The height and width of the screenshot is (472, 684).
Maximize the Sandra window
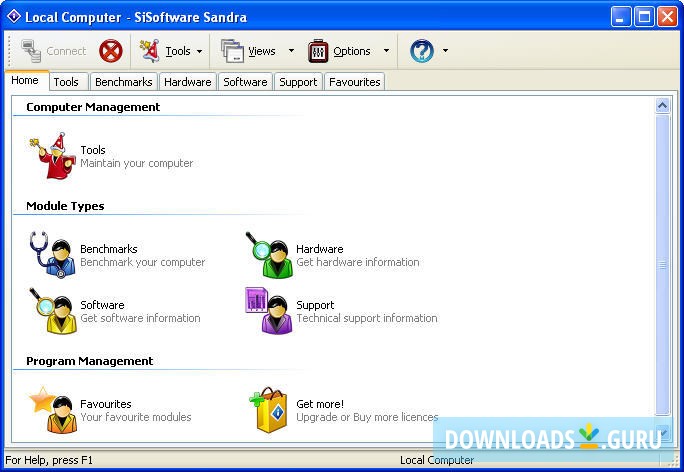point(644,17)
